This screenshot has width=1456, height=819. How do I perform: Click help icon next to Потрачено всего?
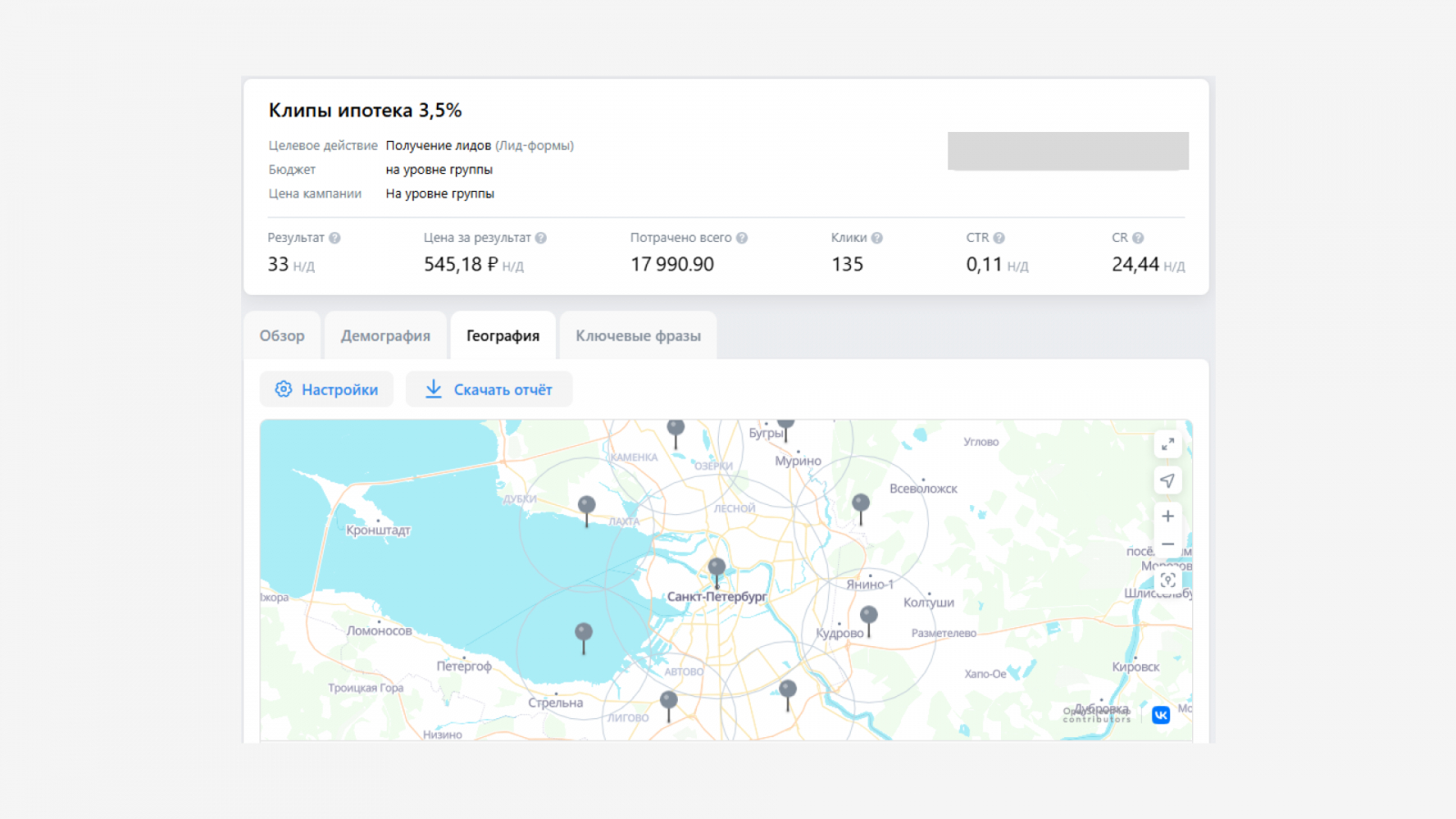click(742, 238)
